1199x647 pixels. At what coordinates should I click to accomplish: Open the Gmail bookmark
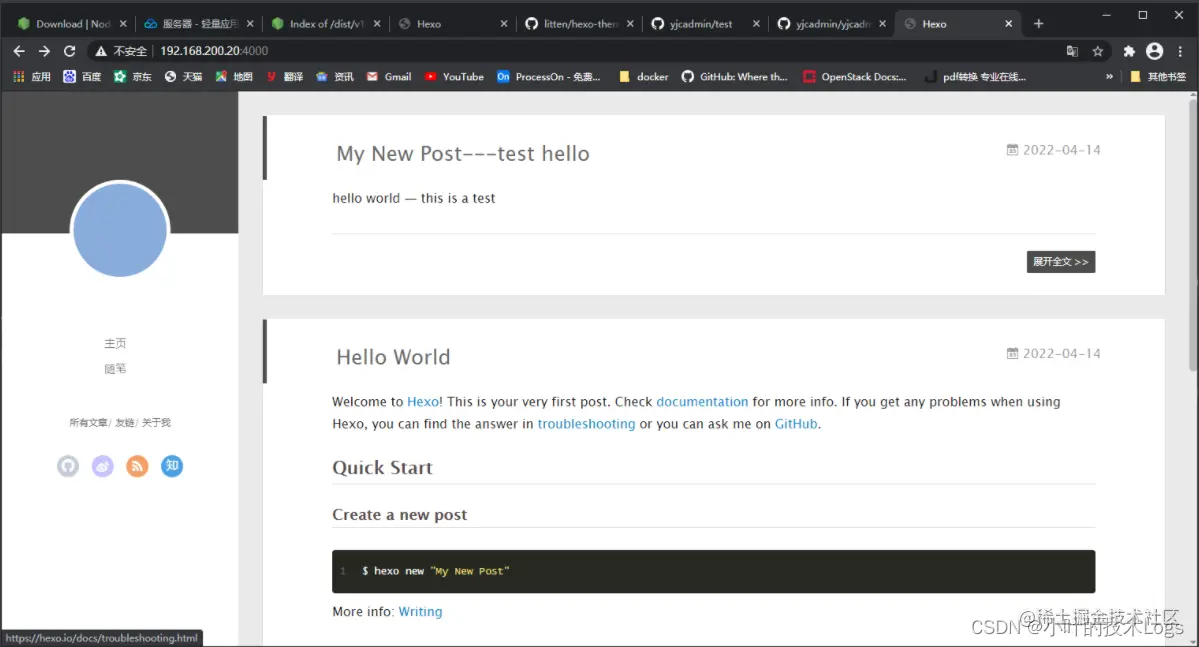point(389,76)
